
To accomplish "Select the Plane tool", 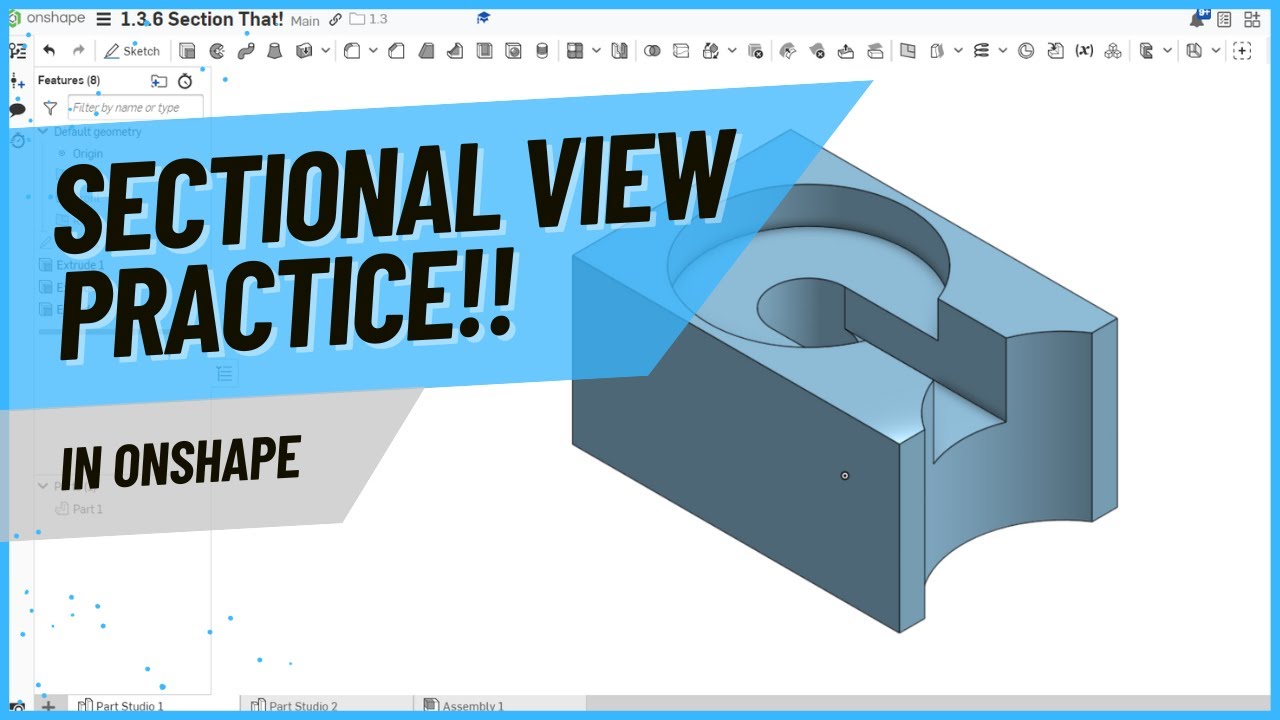I will pos(908,51).
